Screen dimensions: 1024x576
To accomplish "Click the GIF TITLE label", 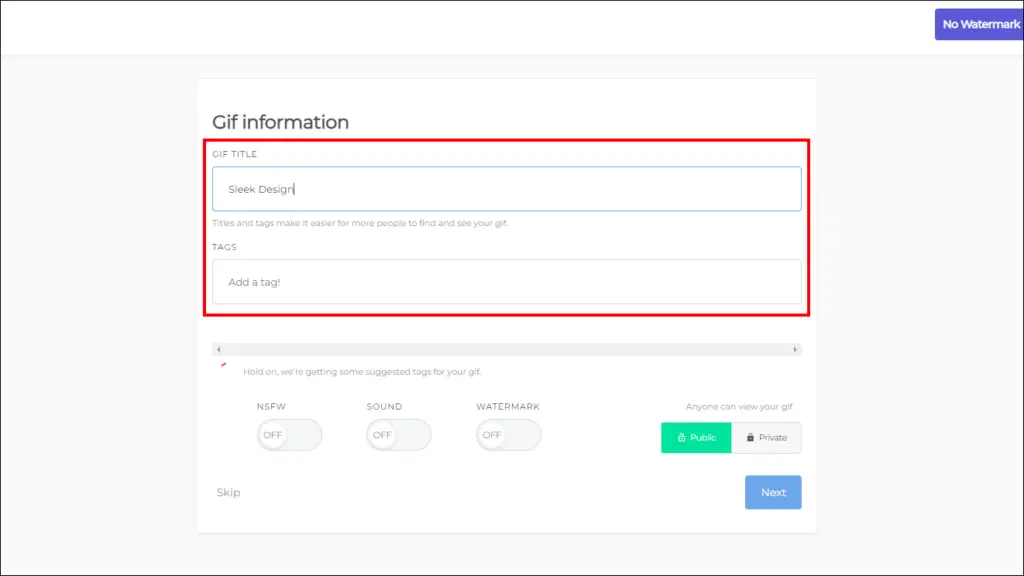I will 234,154.
